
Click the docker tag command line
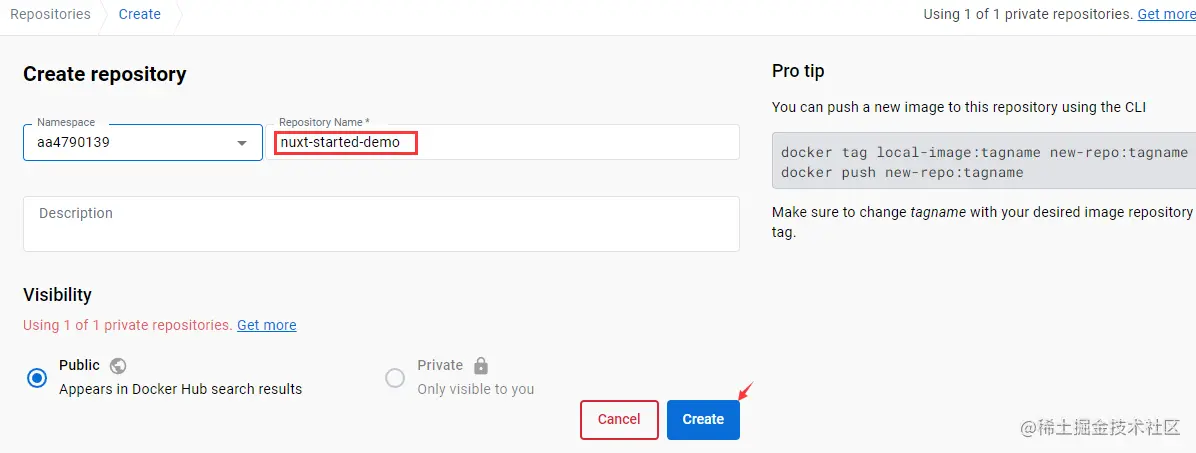pyautogui.click(x=983, y=152)
